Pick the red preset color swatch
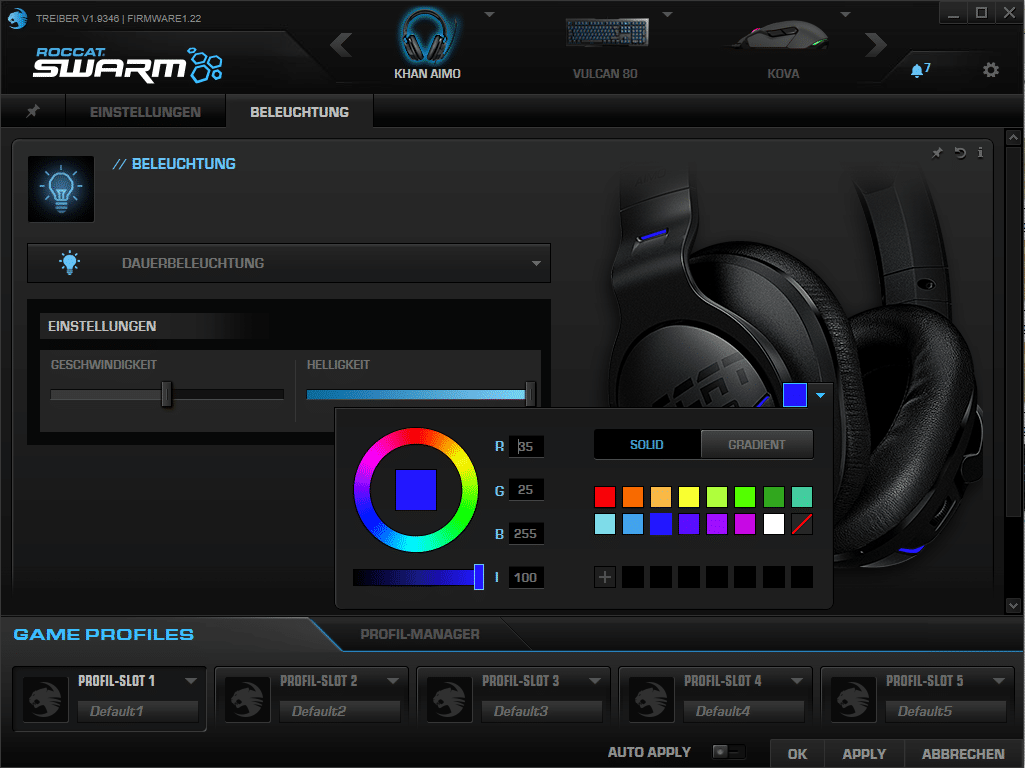 pyautogui.click(x=605, y=497)
